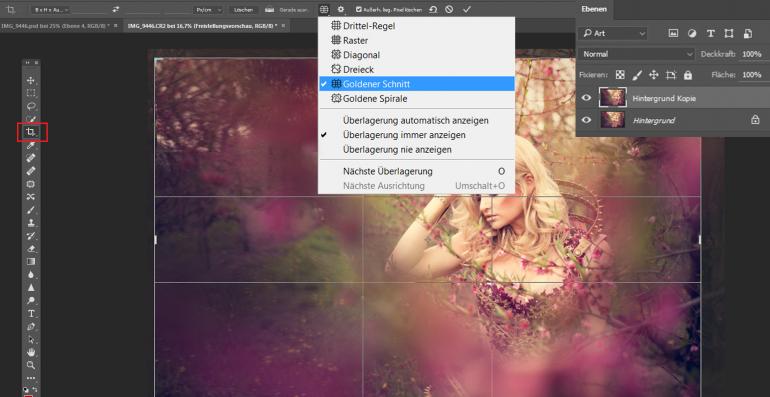Toggle delete cropped pixels checkbox
Viewport: 770px width, 397px height.
(x=359, y=9)
